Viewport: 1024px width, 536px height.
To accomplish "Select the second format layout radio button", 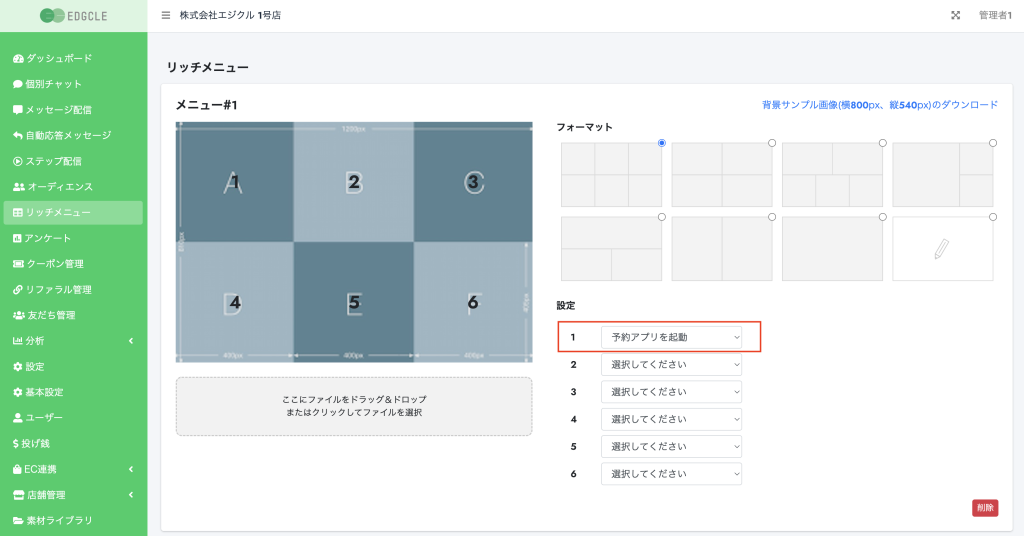I will (x=772, y=143).
